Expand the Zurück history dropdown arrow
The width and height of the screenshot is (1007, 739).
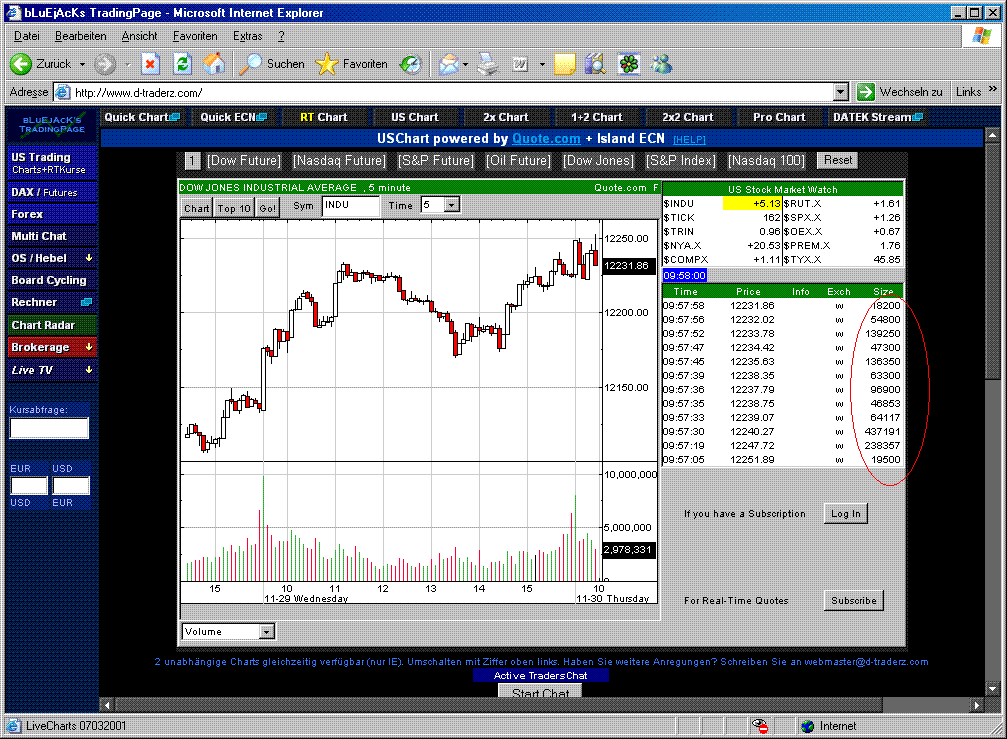[82, 64]
